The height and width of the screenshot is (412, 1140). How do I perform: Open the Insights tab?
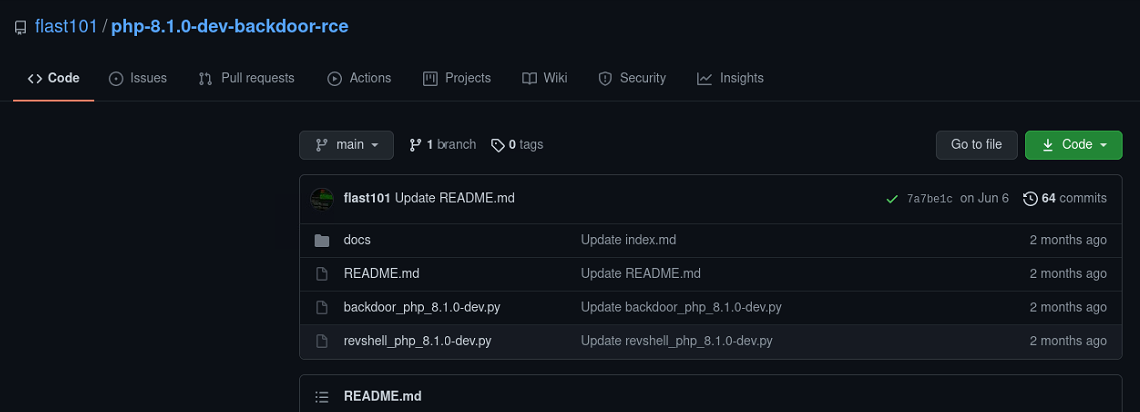(x=730, y=78)
